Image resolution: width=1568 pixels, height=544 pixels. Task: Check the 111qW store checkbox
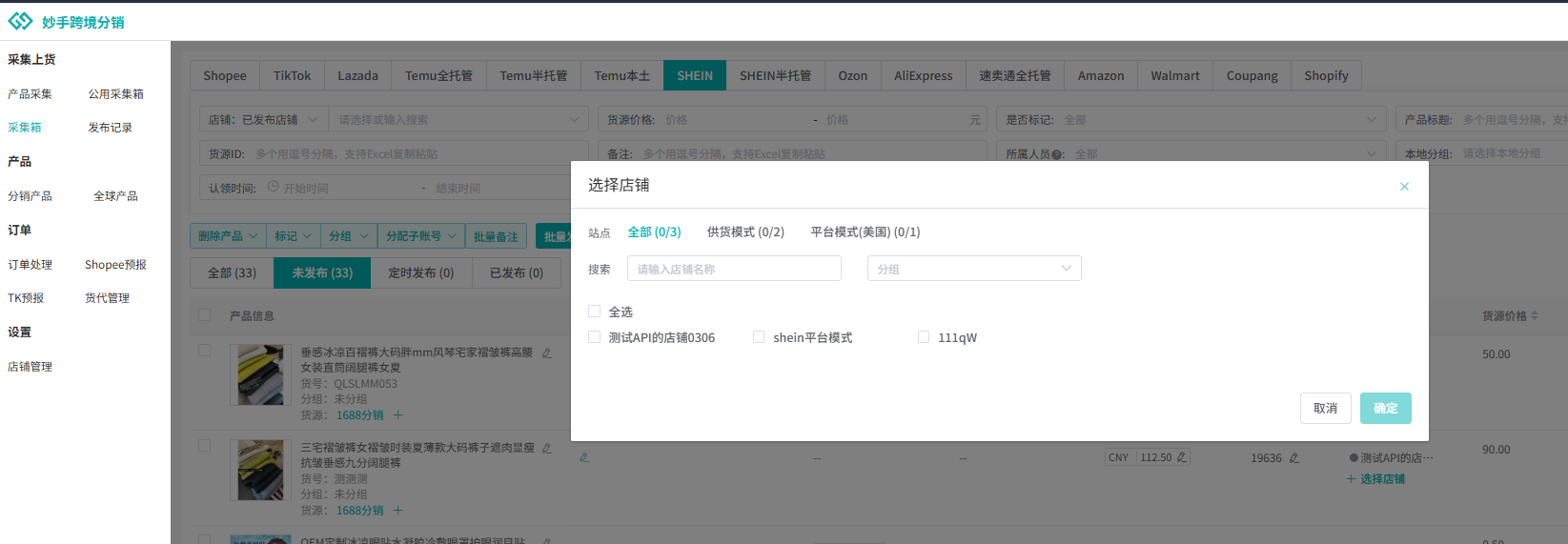pyautogui.click(x=924, y=337)
